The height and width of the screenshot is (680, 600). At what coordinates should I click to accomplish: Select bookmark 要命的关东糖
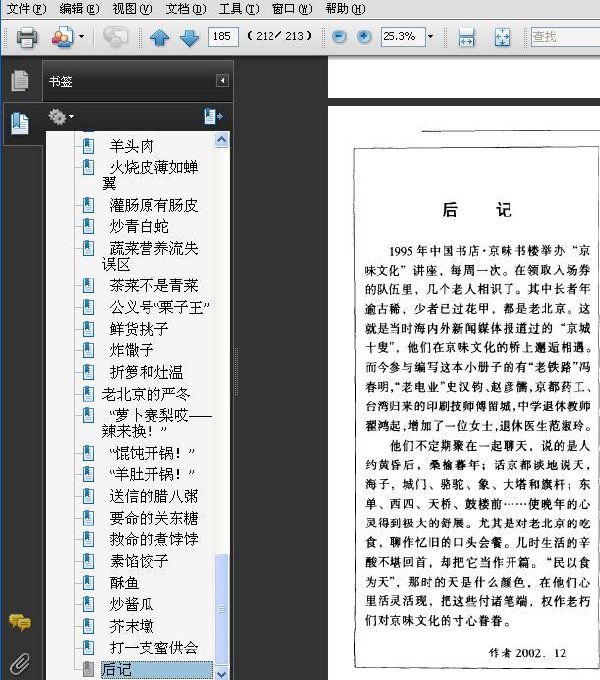(153, 518)
